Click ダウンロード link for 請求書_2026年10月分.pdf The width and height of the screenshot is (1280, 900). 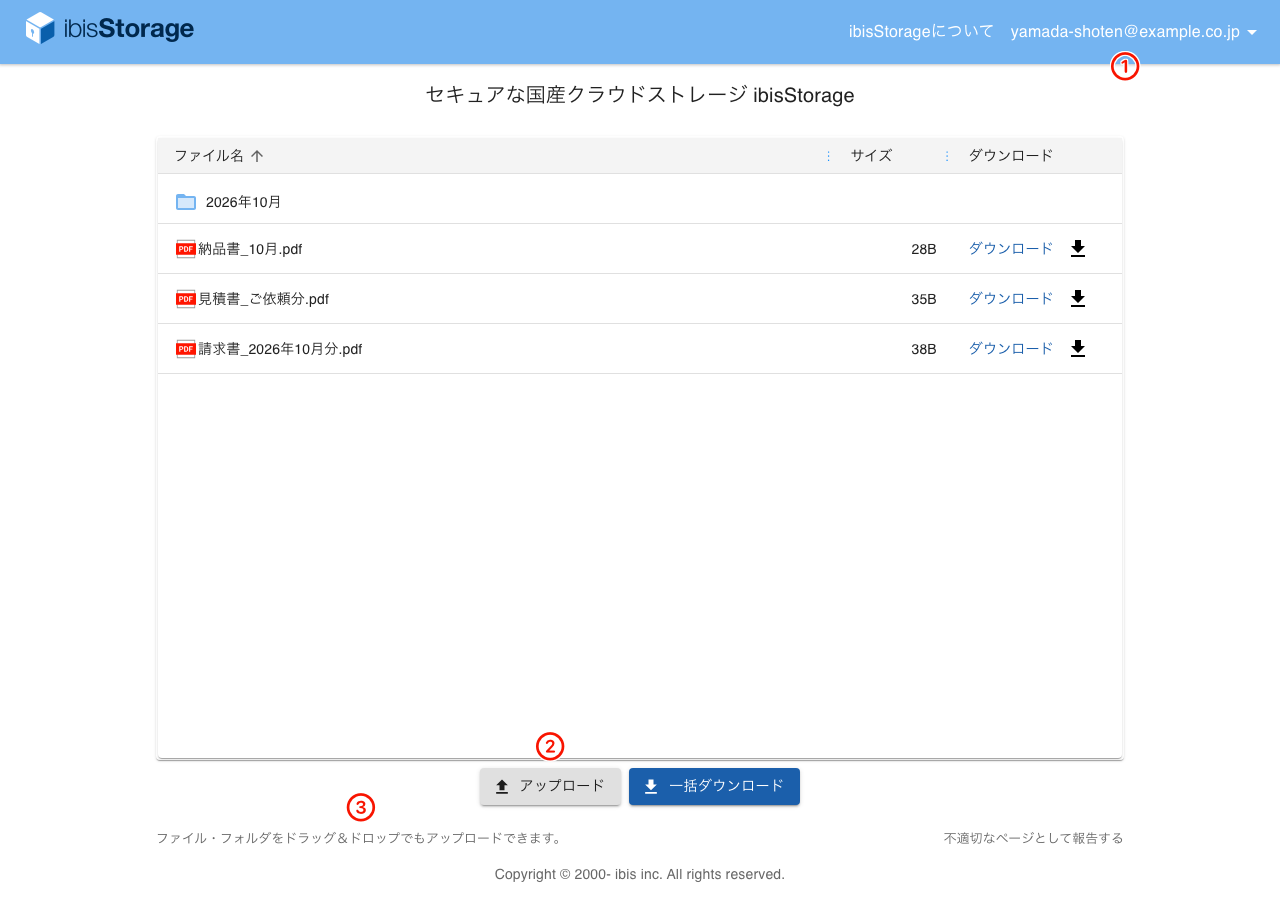pos(1010,349)
